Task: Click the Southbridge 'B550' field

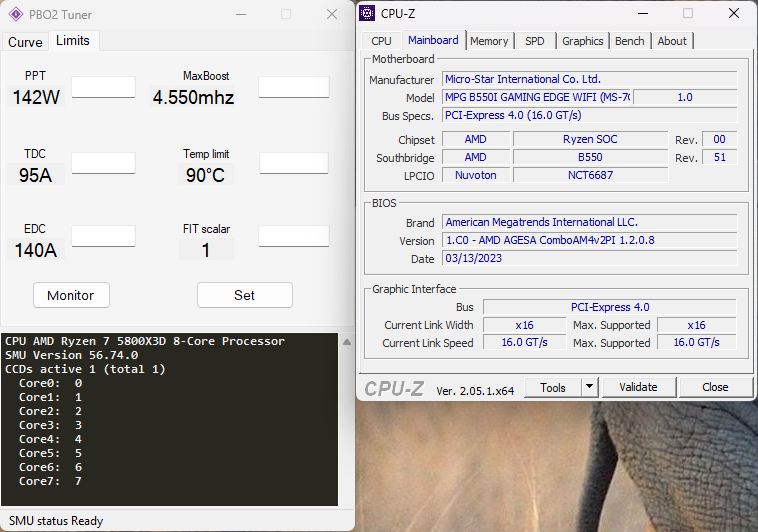Action: point(590,157)
